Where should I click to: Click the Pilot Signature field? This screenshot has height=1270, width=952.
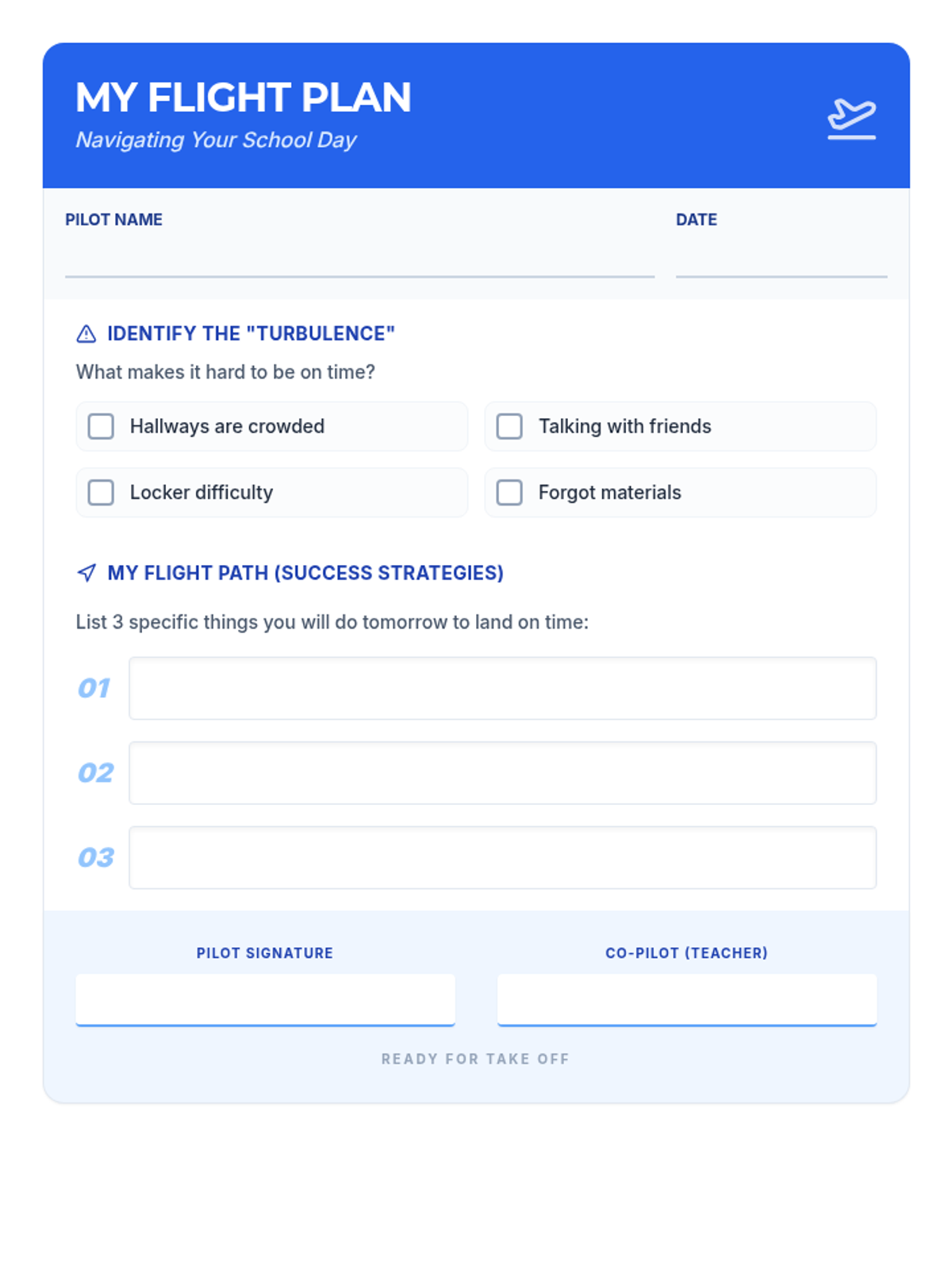point(265,999)
